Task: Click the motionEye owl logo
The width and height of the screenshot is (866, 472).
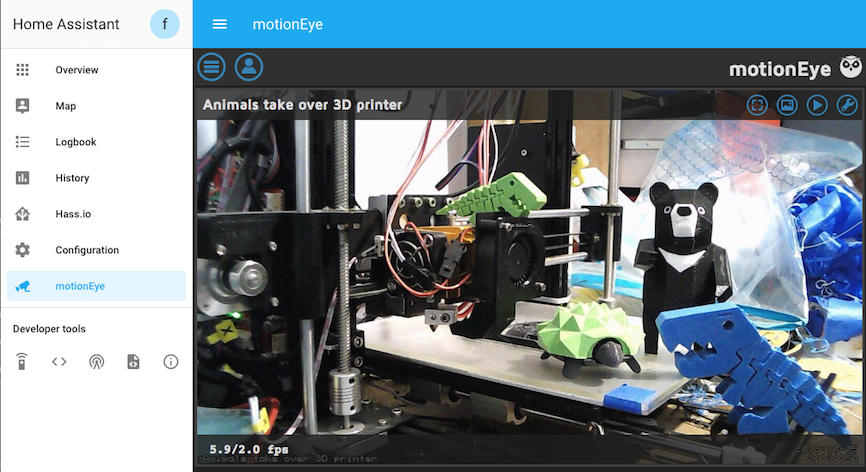Action: tap(851, 67)
